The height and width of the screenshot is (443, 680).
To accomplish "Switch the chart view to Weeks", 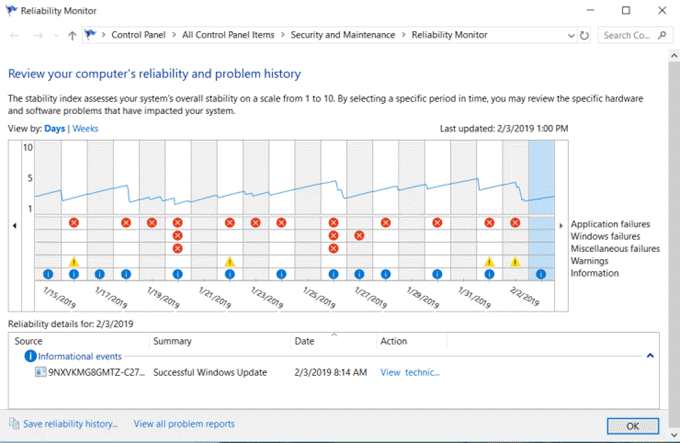I will pyautogui.click(x=85, y=129).
